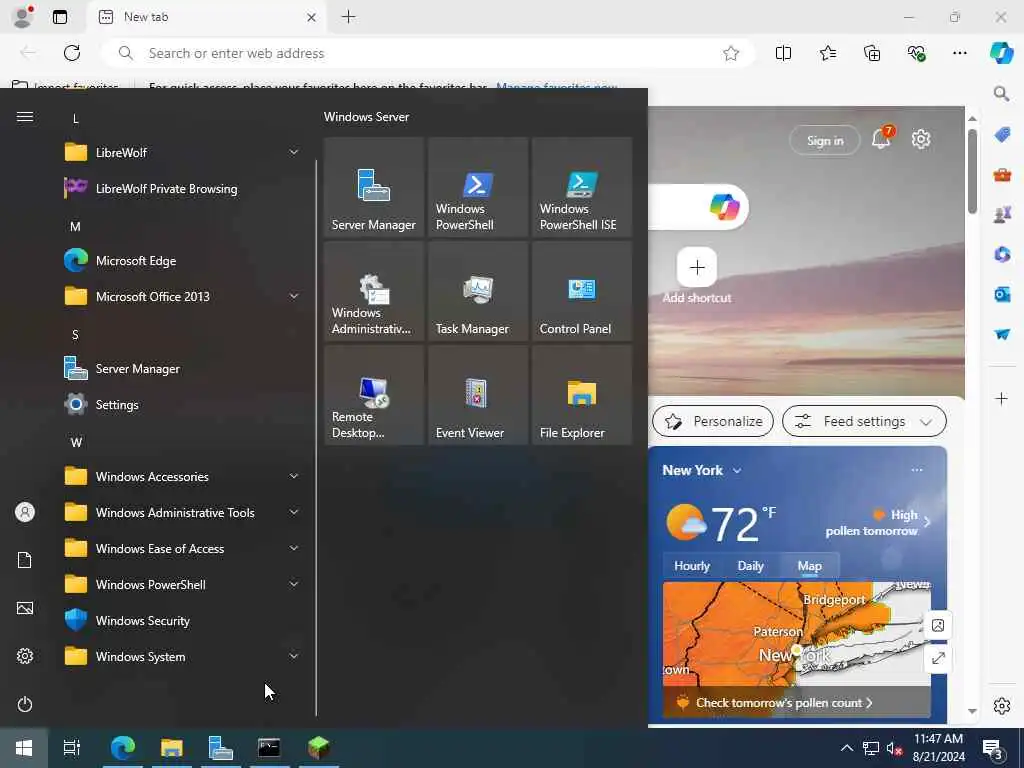Open user account icon in Start rail

[25, 512]
